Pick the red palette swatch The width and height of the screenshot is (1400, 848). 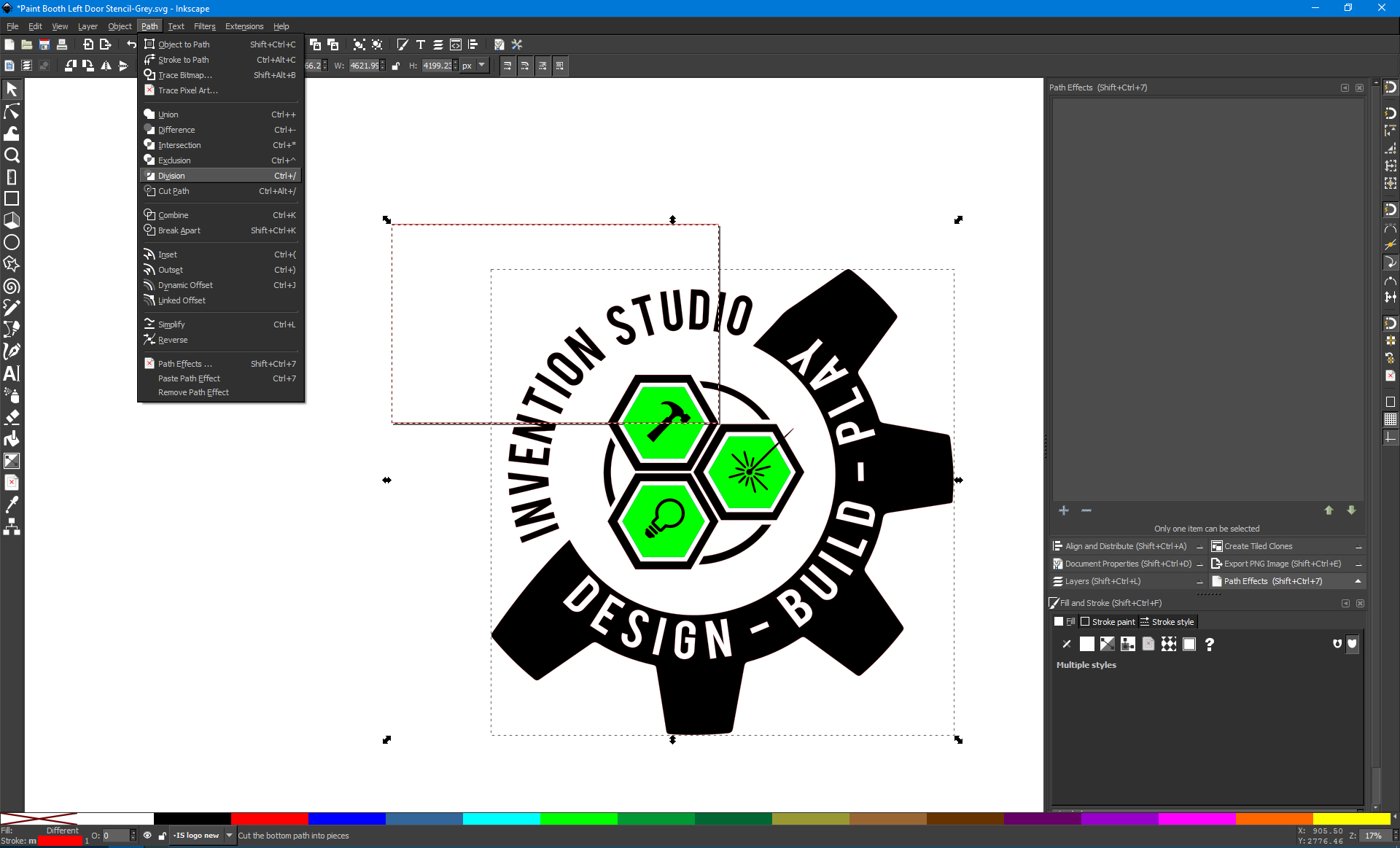[x=270, y=819]
